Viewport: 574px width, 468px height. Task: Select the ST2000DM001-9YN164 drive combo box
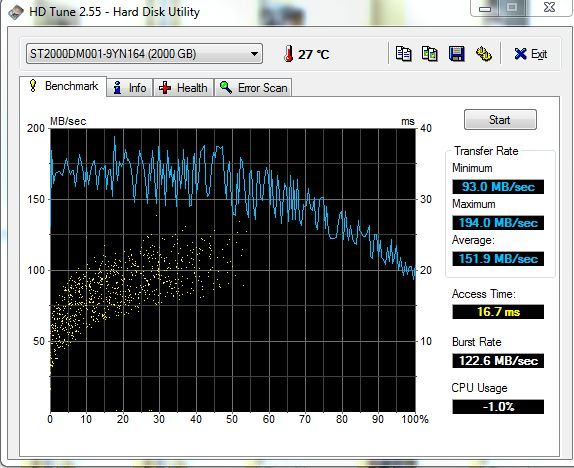pyautogui.click(x=144, y=54)
